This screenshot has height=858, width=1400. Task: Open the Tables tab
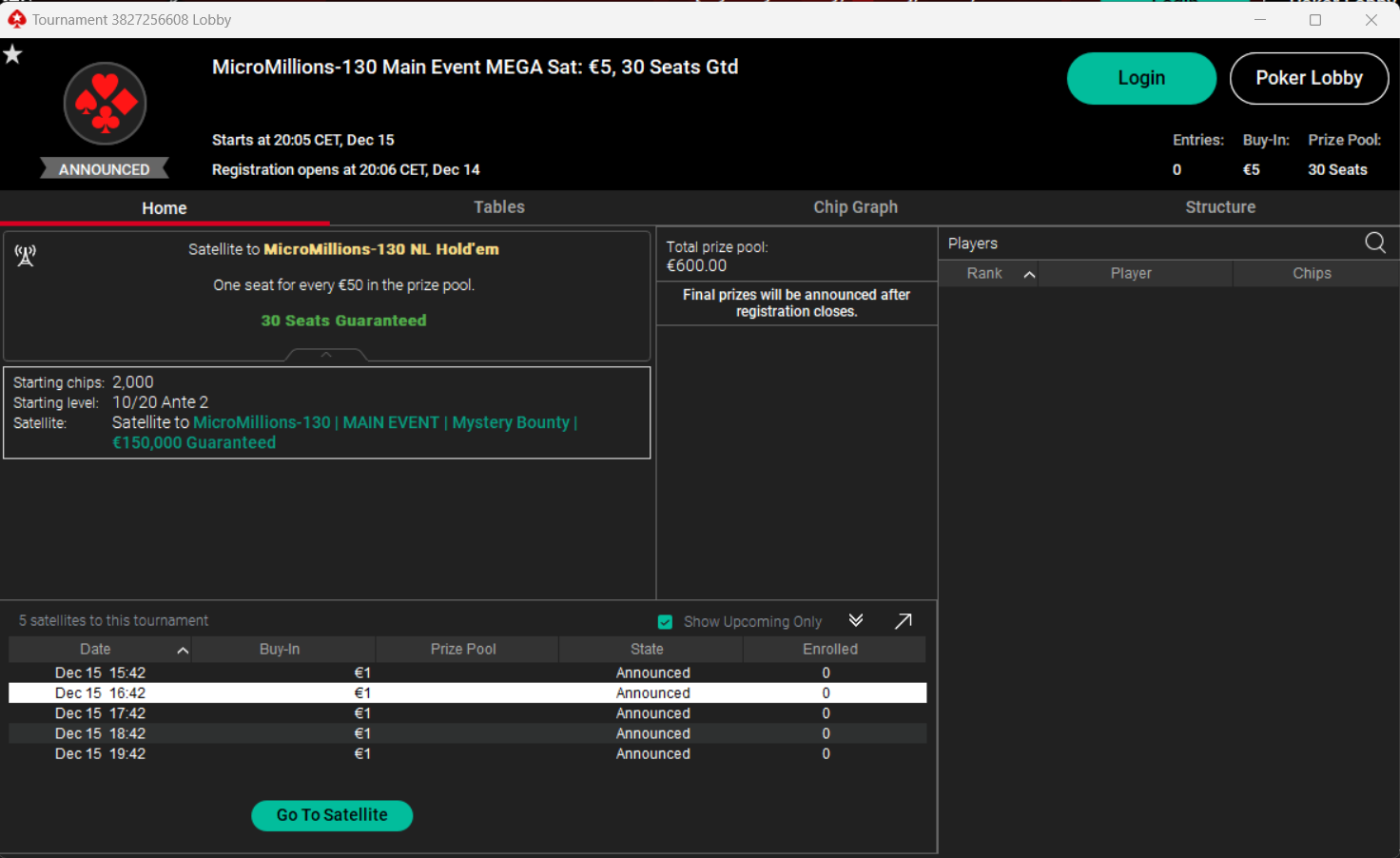(x=499, y=206)
